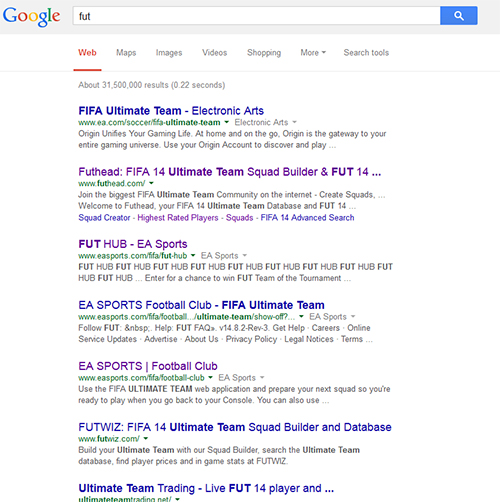
Task: Follow the Squad Creator sitelink
Action: pos(104,218)
